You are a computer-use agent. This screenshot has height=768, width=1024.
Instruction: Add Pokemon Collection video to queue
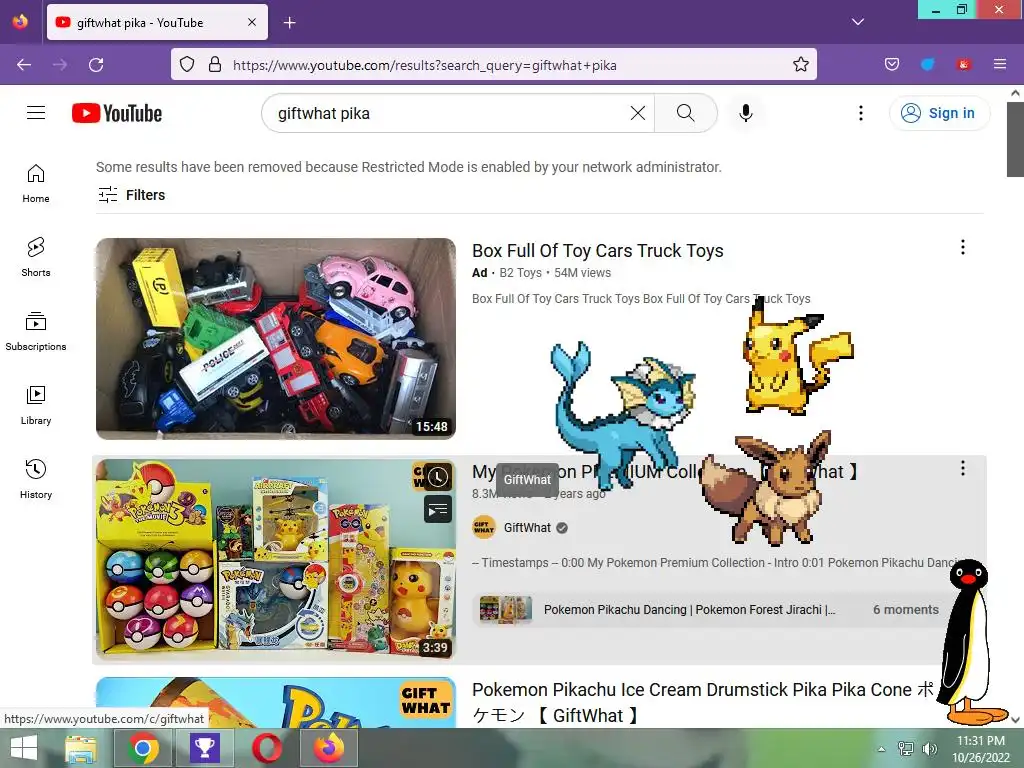(438, 509)
